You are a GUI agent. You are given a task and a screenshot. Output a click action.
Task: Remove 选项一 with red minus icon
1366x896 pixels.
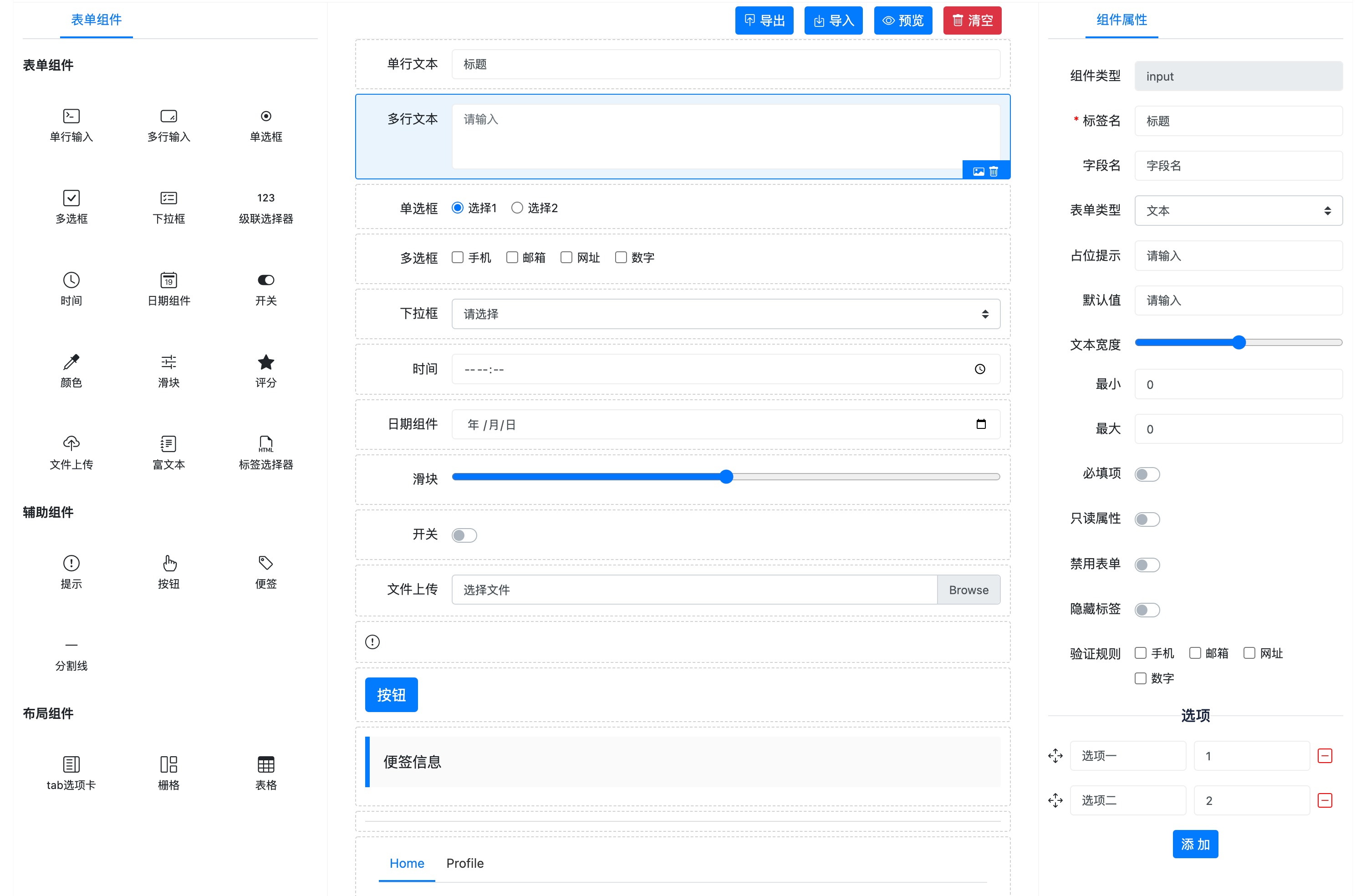(x=1325, y=756)
